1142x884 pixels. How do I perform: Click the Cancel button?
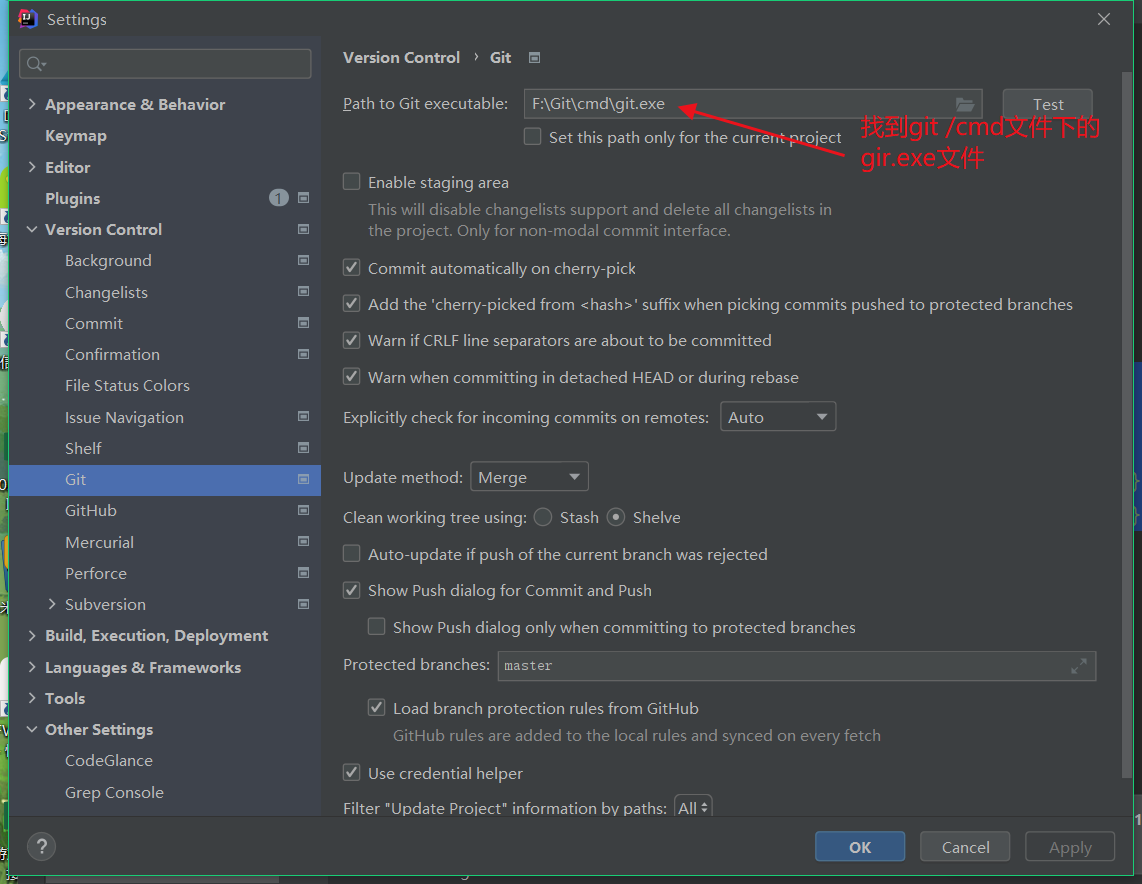click(965, 847)
